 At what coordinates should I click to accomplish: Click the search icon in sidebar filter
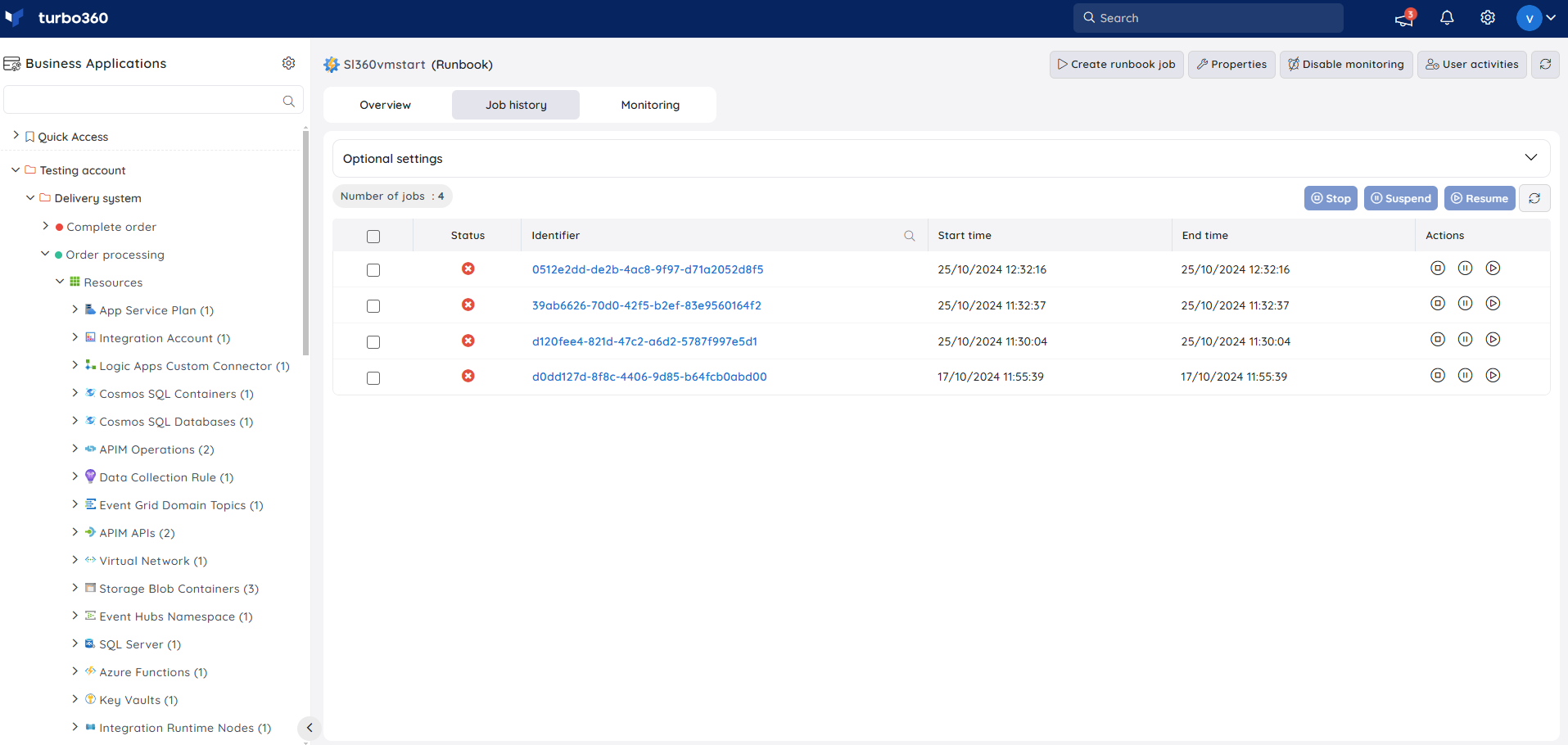[288, 101]
